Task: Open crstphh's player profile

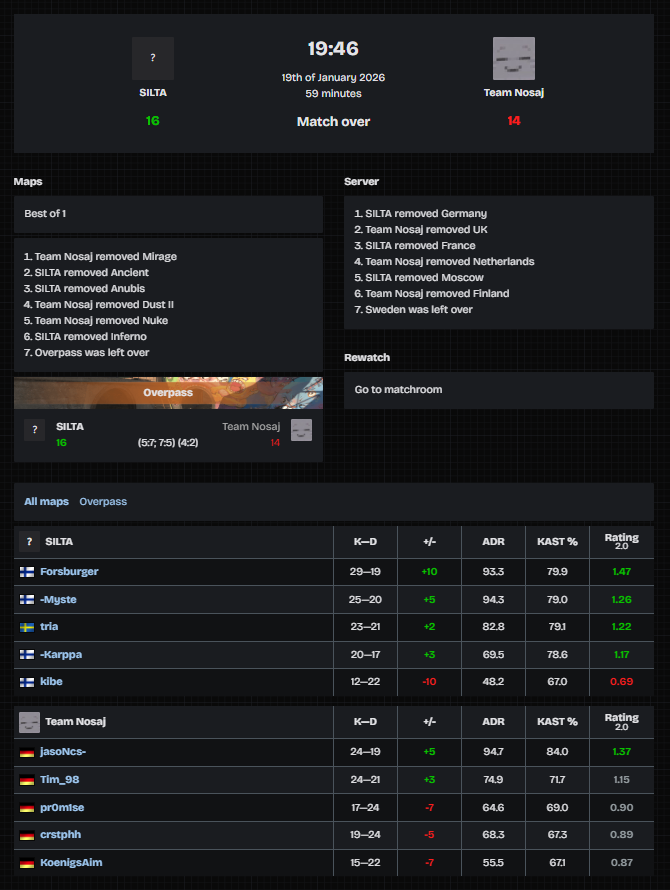Action: [x=60, y=834]
